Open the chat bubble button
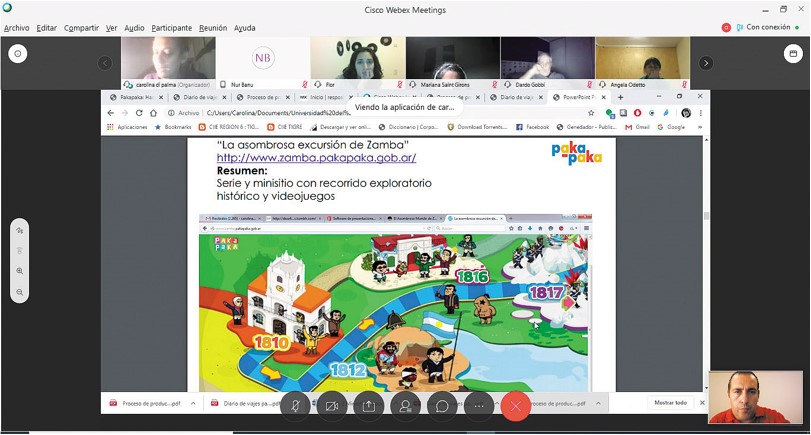 pyautogui.click(x=442, y=406)
